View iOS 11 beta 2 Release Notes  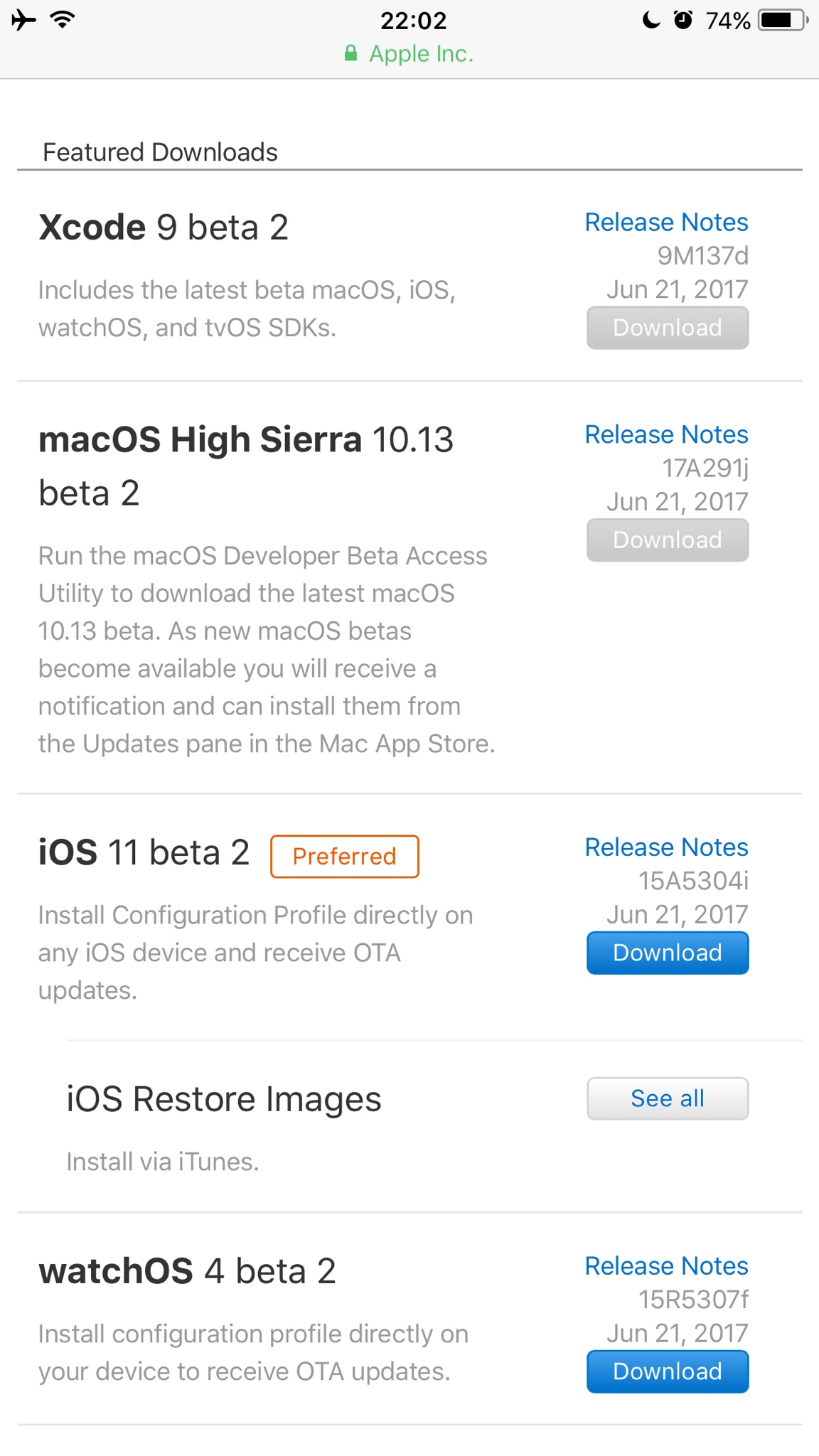point(666,847)
